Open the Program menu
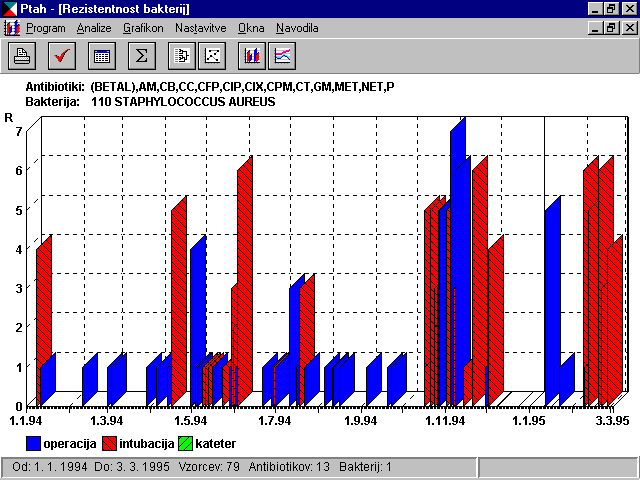The image size is (640, 480). (46, 28)
